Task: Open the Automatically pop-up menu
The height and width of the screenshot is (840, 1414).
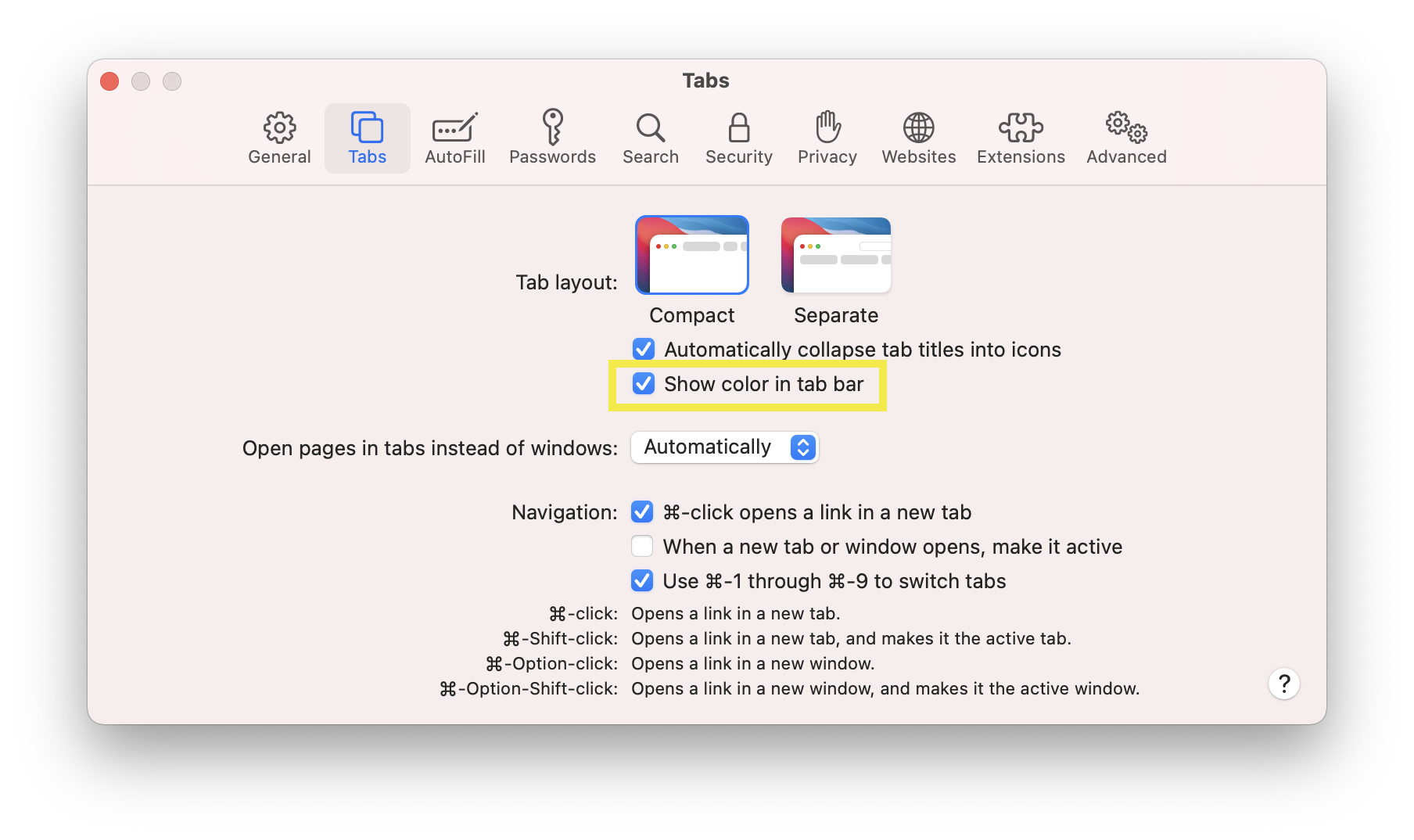Action: [x=724, y=447]
